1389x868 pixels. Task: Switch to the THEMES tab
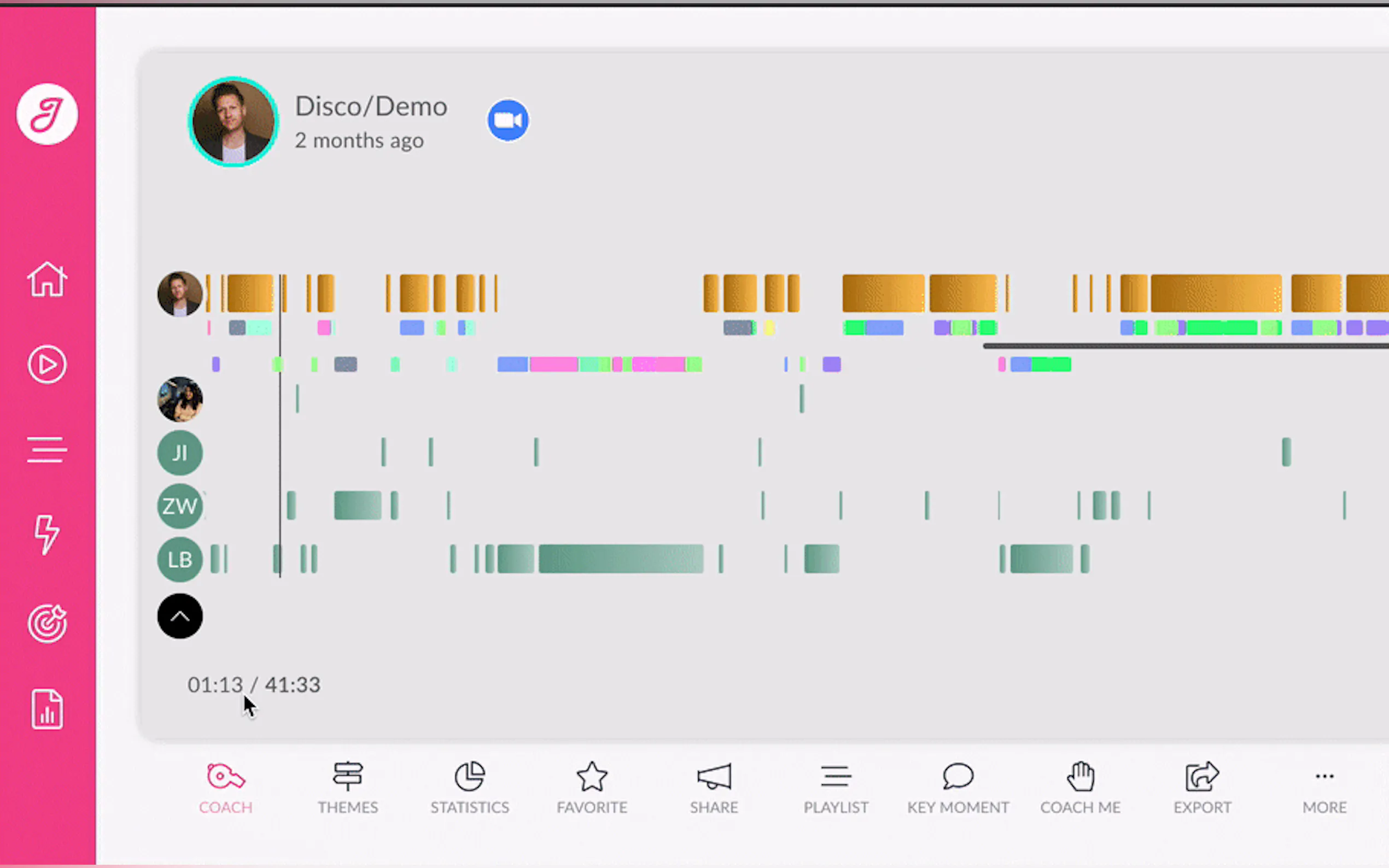point(347,789)
